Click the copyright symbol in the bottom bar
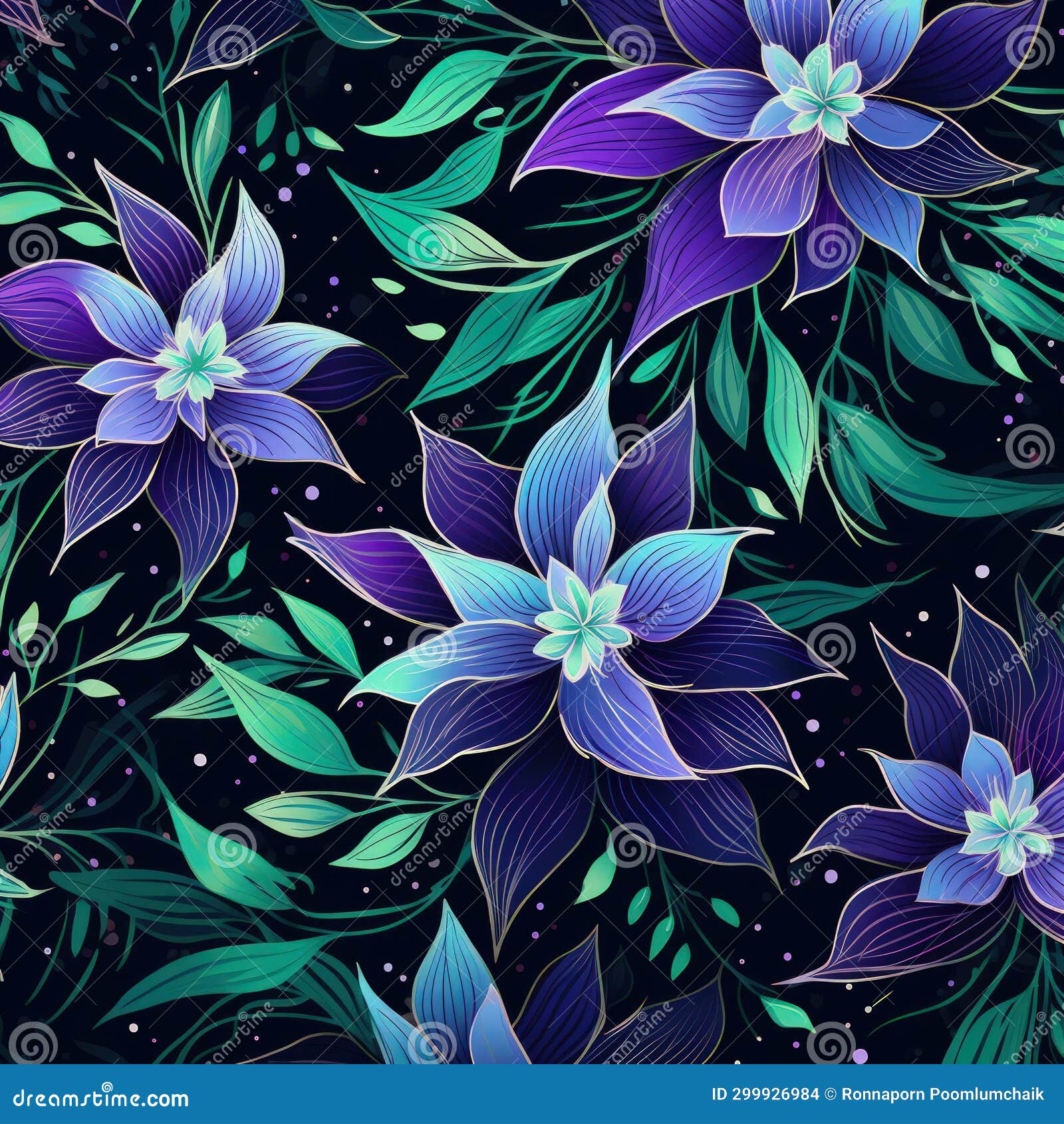1064x1124 pixels. 830,1094
